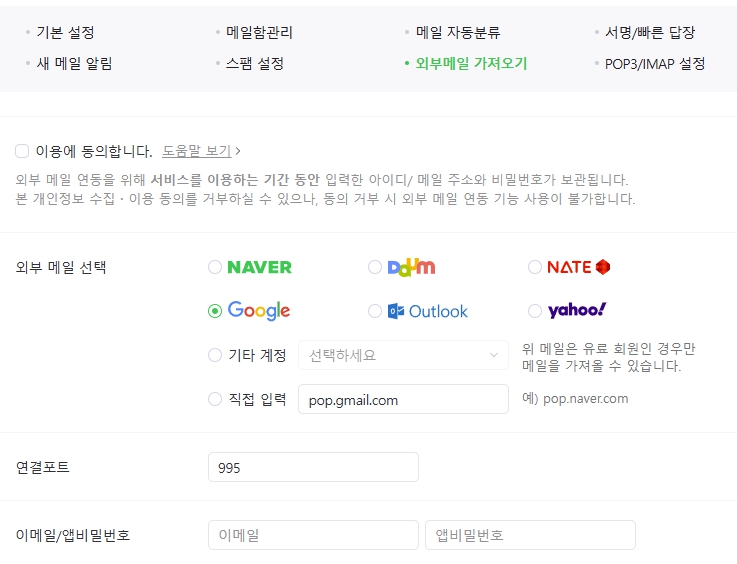Click the 연결포트 field showing 995
Viewport: 737px width, 564px height.
(x=313, y=467)
